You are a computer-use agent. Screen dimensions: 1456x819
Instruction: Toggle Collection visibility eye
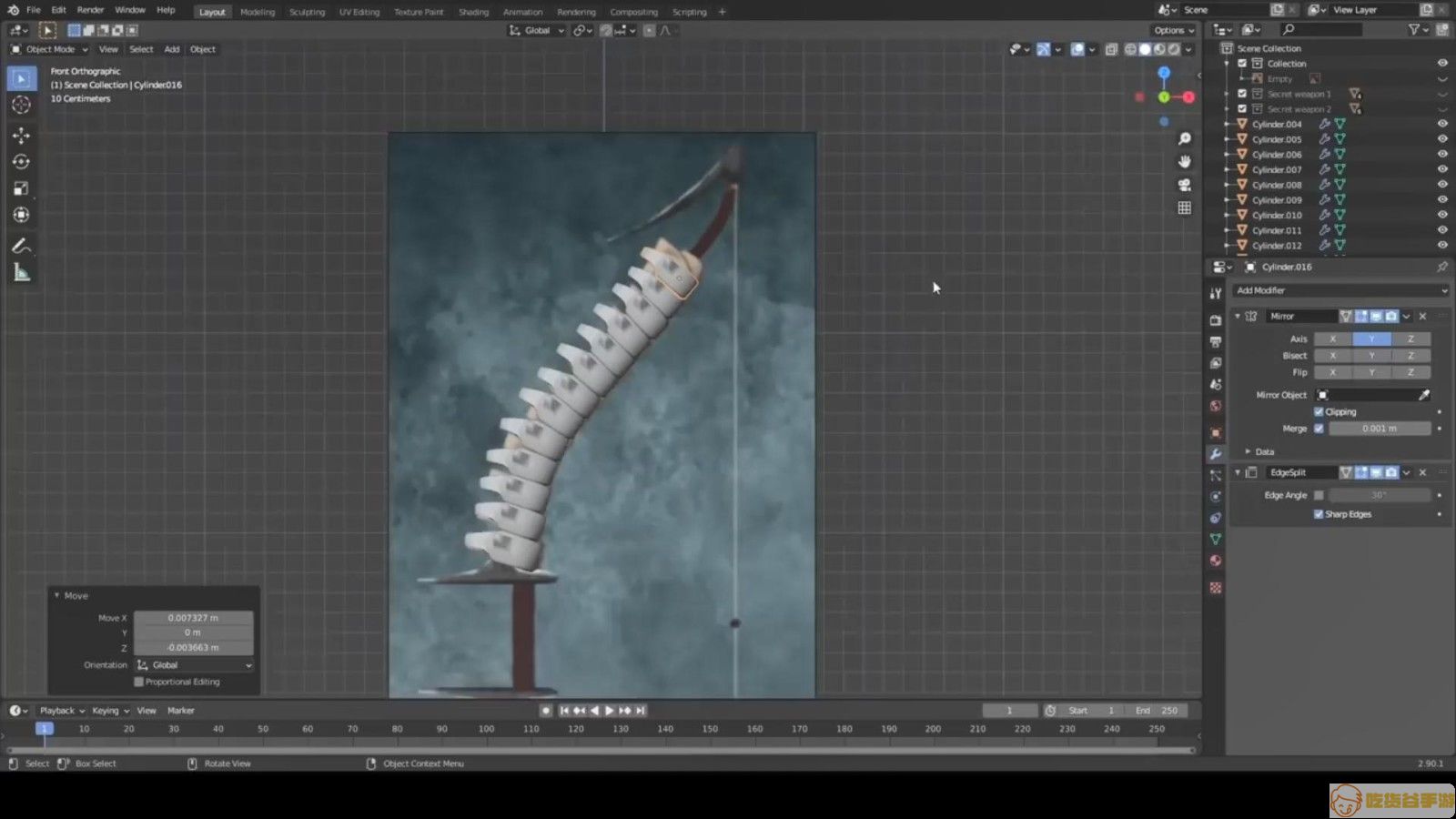point(1442,64)
